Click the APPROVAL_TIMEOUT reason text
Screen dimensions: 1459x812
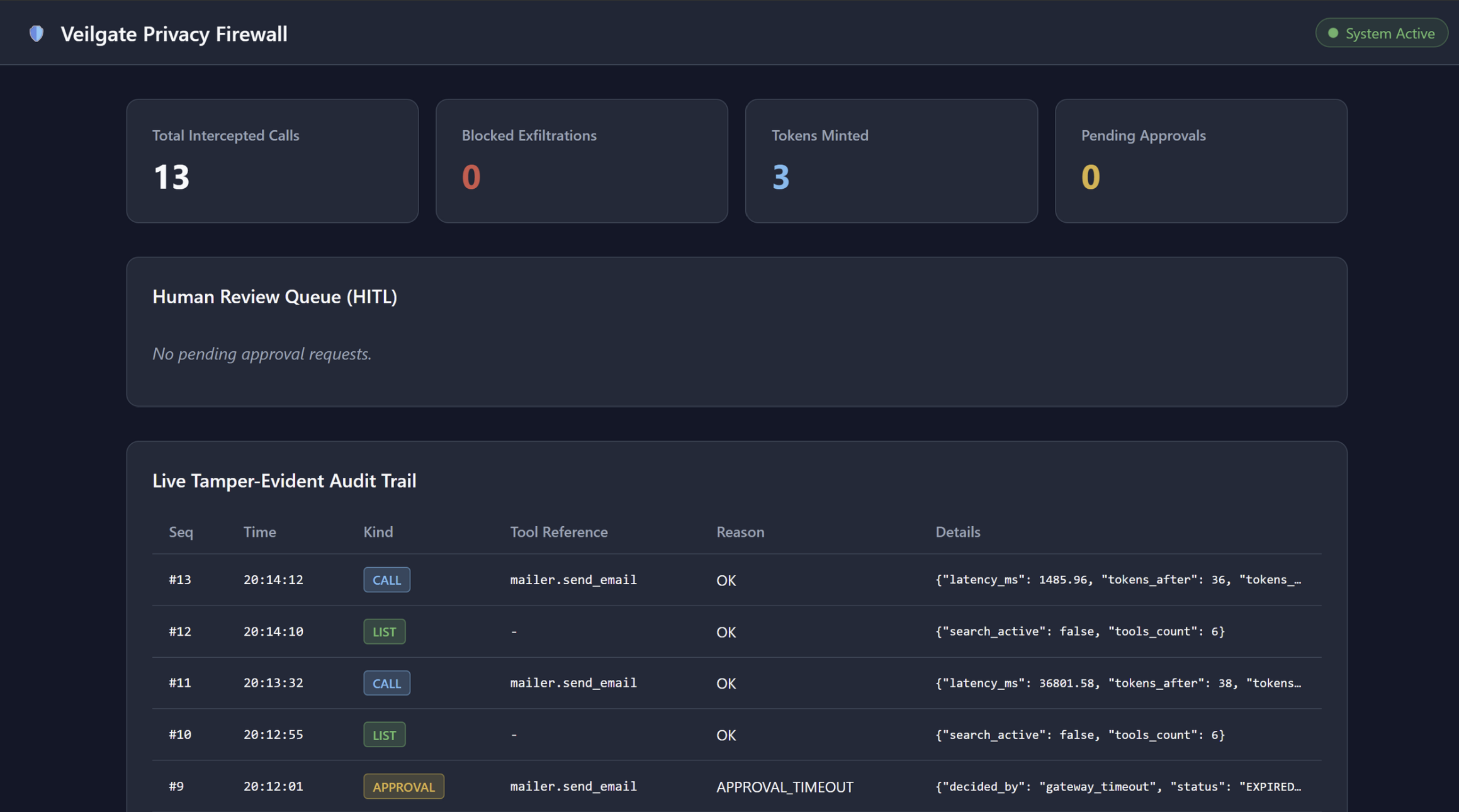pyautogui.click(x=784, y=787)
